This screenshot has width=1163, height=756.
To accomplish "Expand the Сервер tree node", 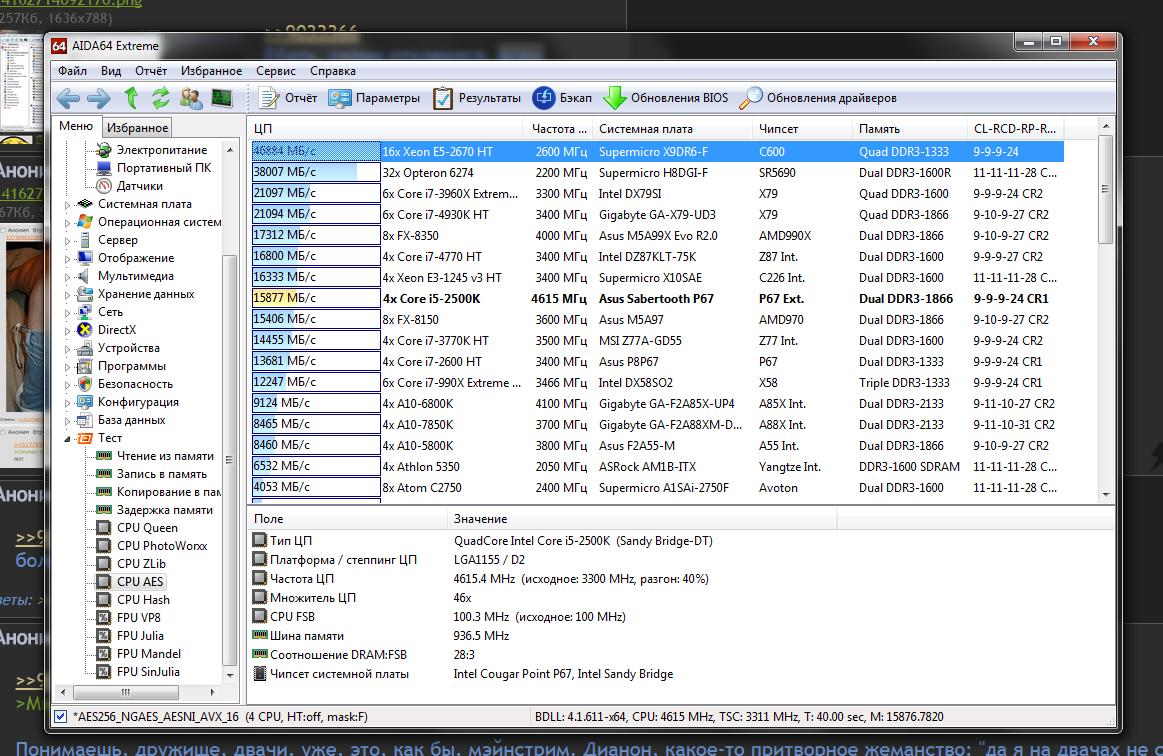I will [67, 240].
